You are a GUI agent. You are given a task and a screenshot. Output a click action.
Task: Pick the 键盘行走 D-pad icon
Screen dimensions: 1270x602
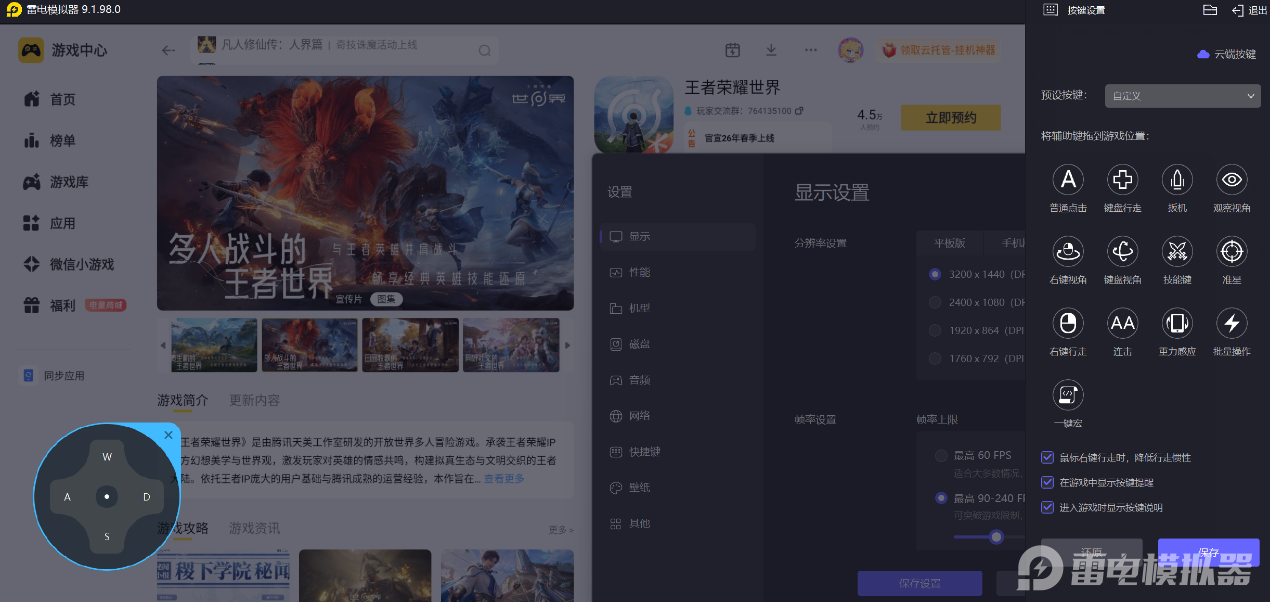[x=1122, y=180]
